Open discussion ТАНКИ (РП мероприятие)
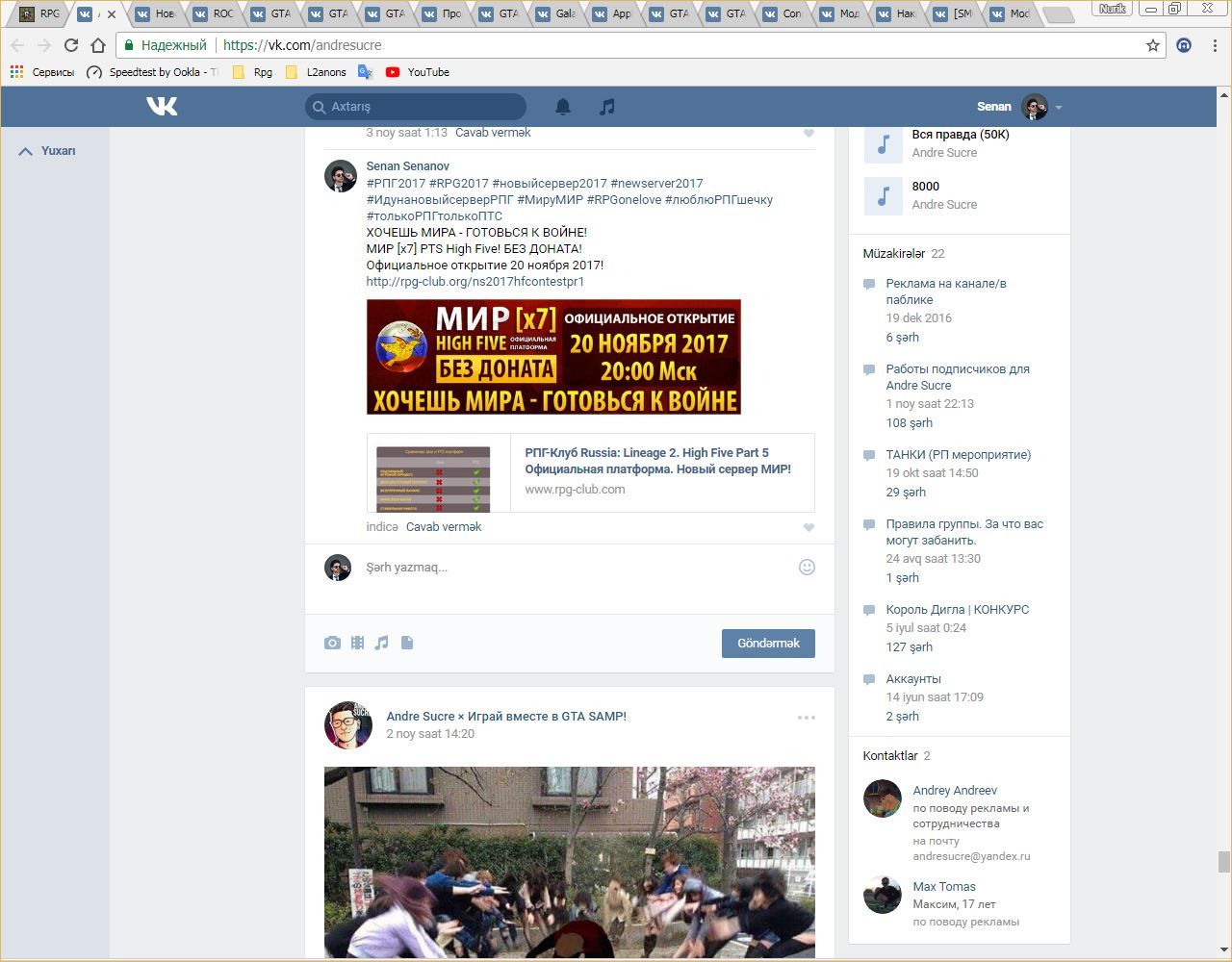 click(x=959, y=455)
